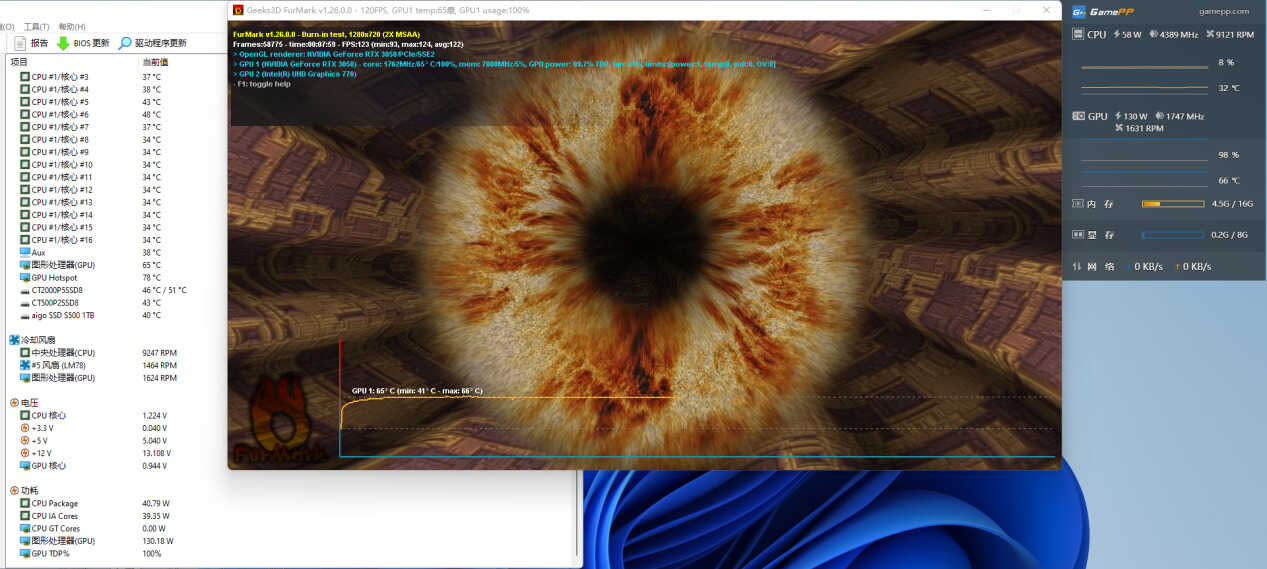Open 驱动程序更新 driver update search
This screenshot has height=569, width=1267.
[153, 43]
